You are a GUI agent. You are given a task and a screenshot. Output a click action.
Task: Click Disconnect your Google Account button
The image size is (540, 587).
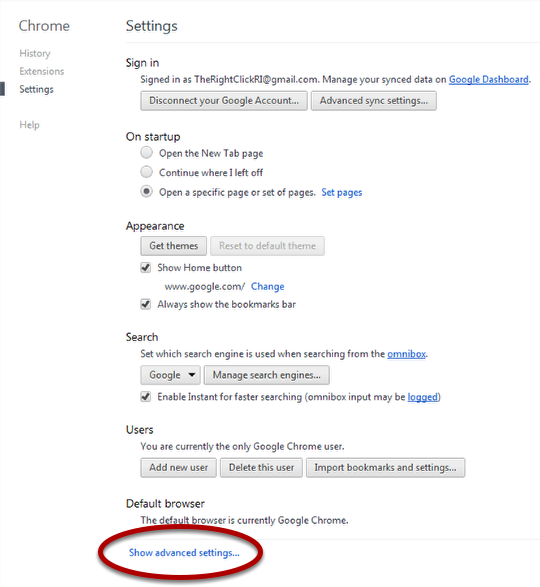pyautogui.click(x=224, y=101)
